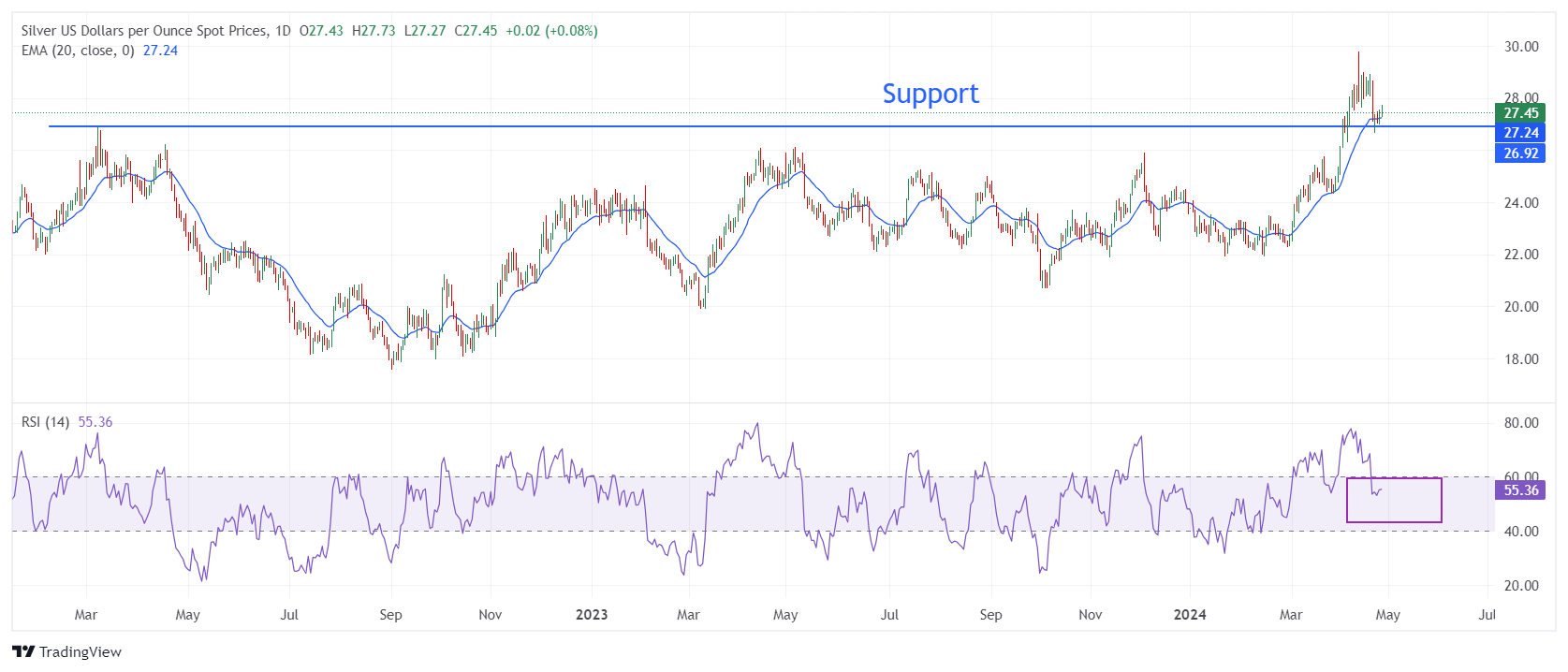Click the TradingView logo
Viewport: 1568px width, 672px height.
[66, 651]
